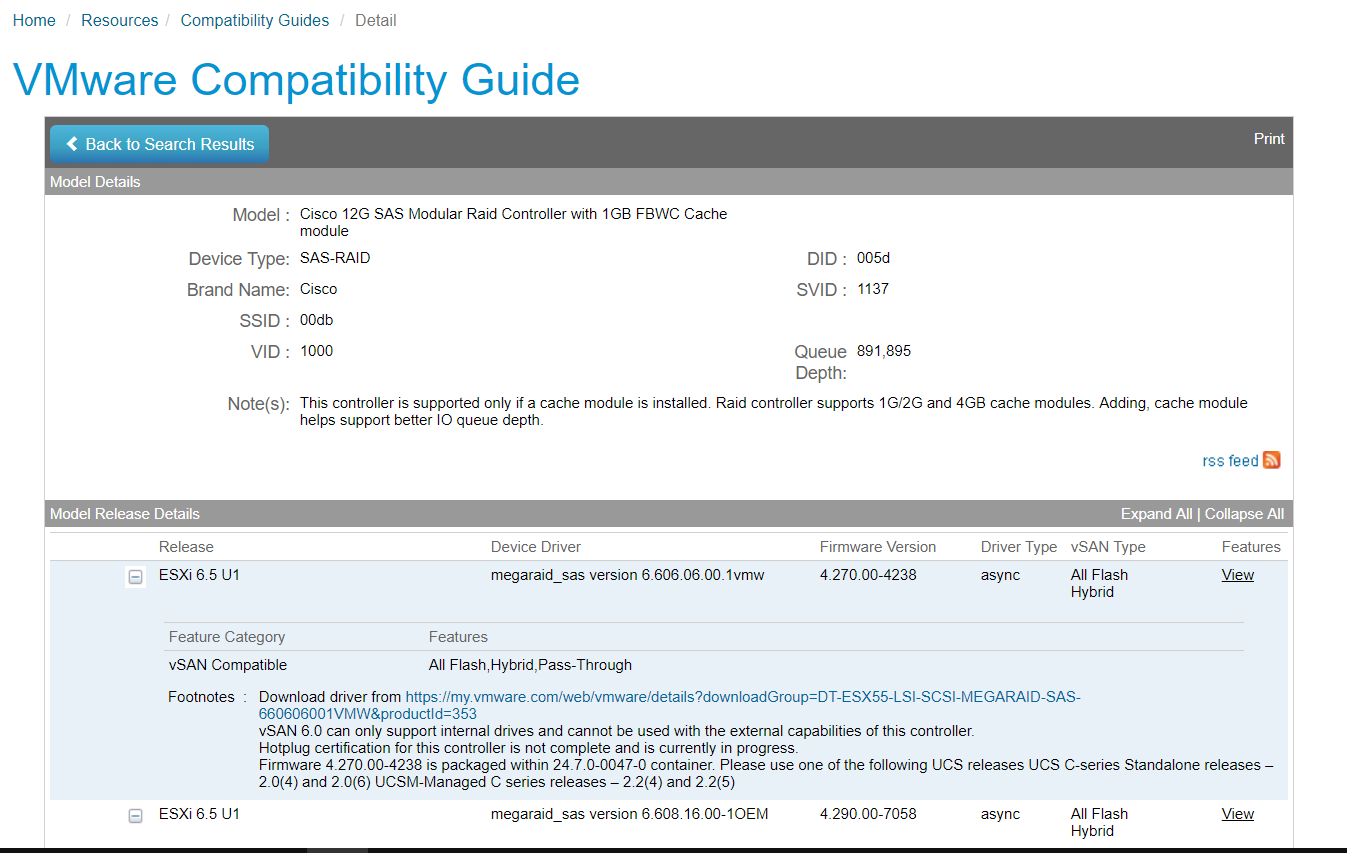The height and width of the screenshot is (853, 1347).
Task: Click the Firmware Version column header
Action: (878, 547)
